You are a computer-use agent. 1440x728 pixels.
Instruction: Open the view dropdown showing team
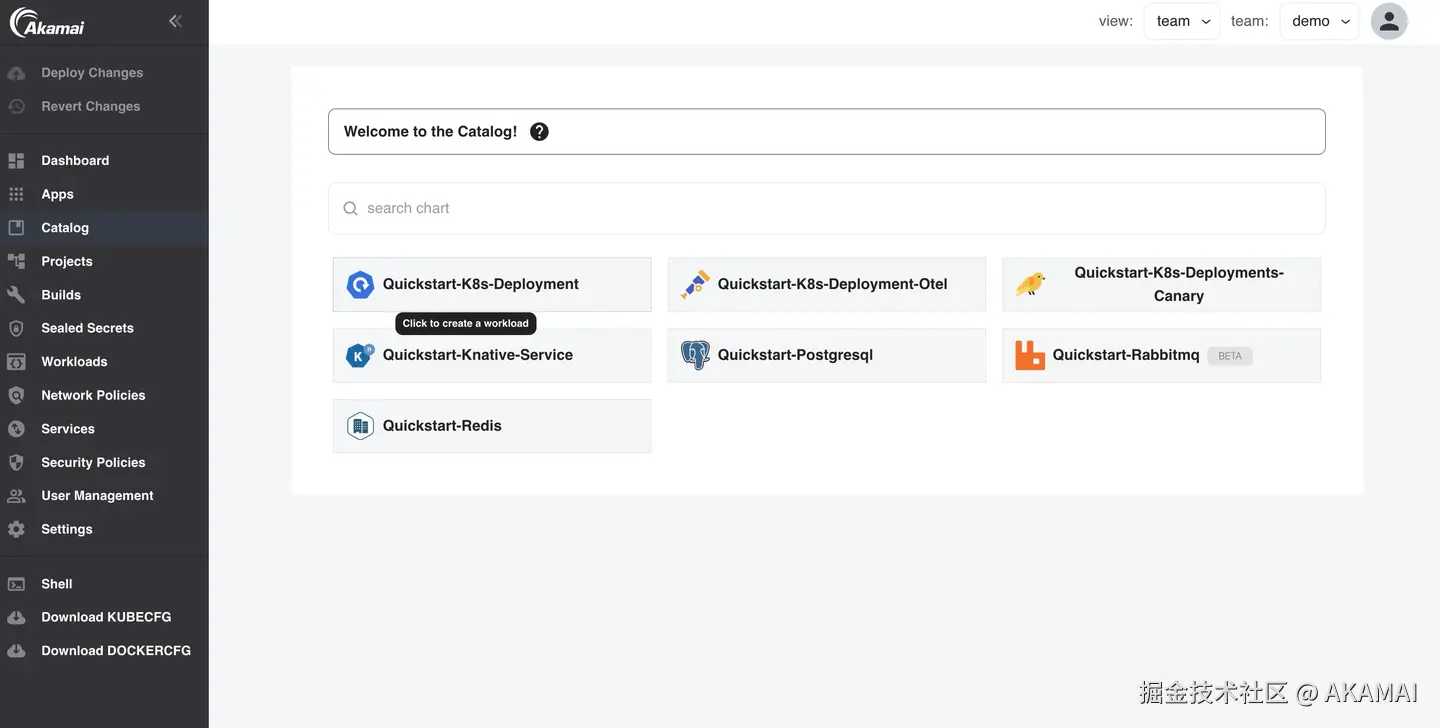coord(1182,21)
